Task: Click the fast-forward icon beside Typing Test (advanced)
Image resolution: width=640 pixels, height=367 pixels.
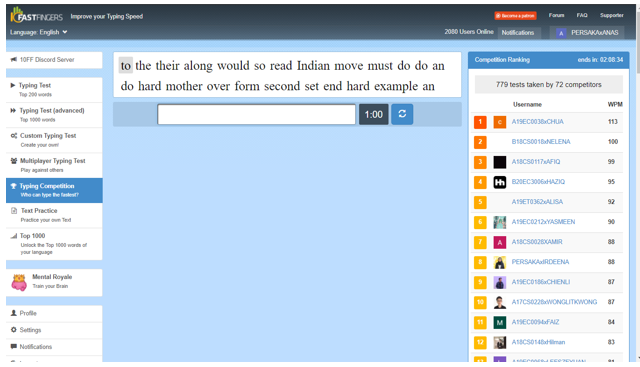Action: pos(13,110)
